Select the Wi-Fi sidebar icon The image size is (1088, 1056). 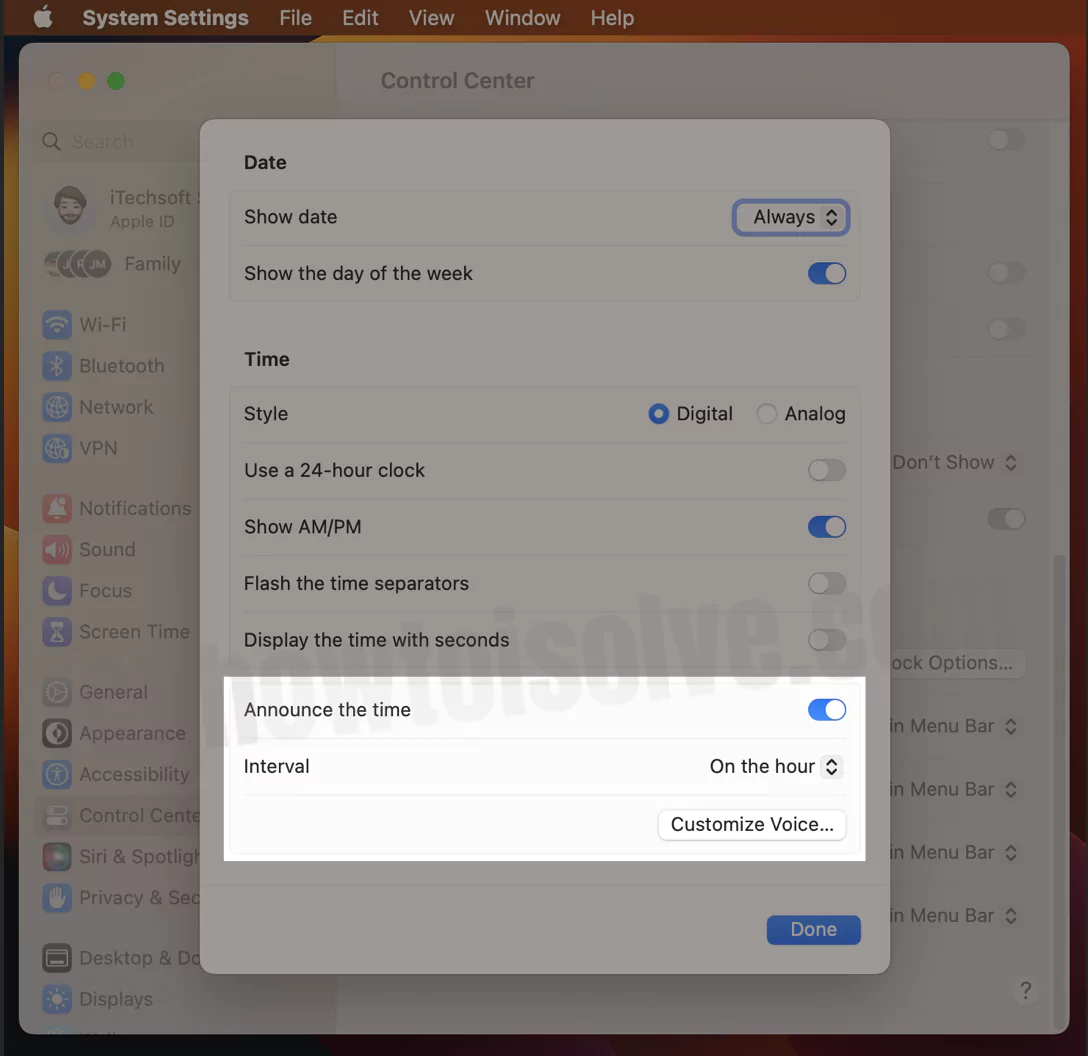point(57,325)
